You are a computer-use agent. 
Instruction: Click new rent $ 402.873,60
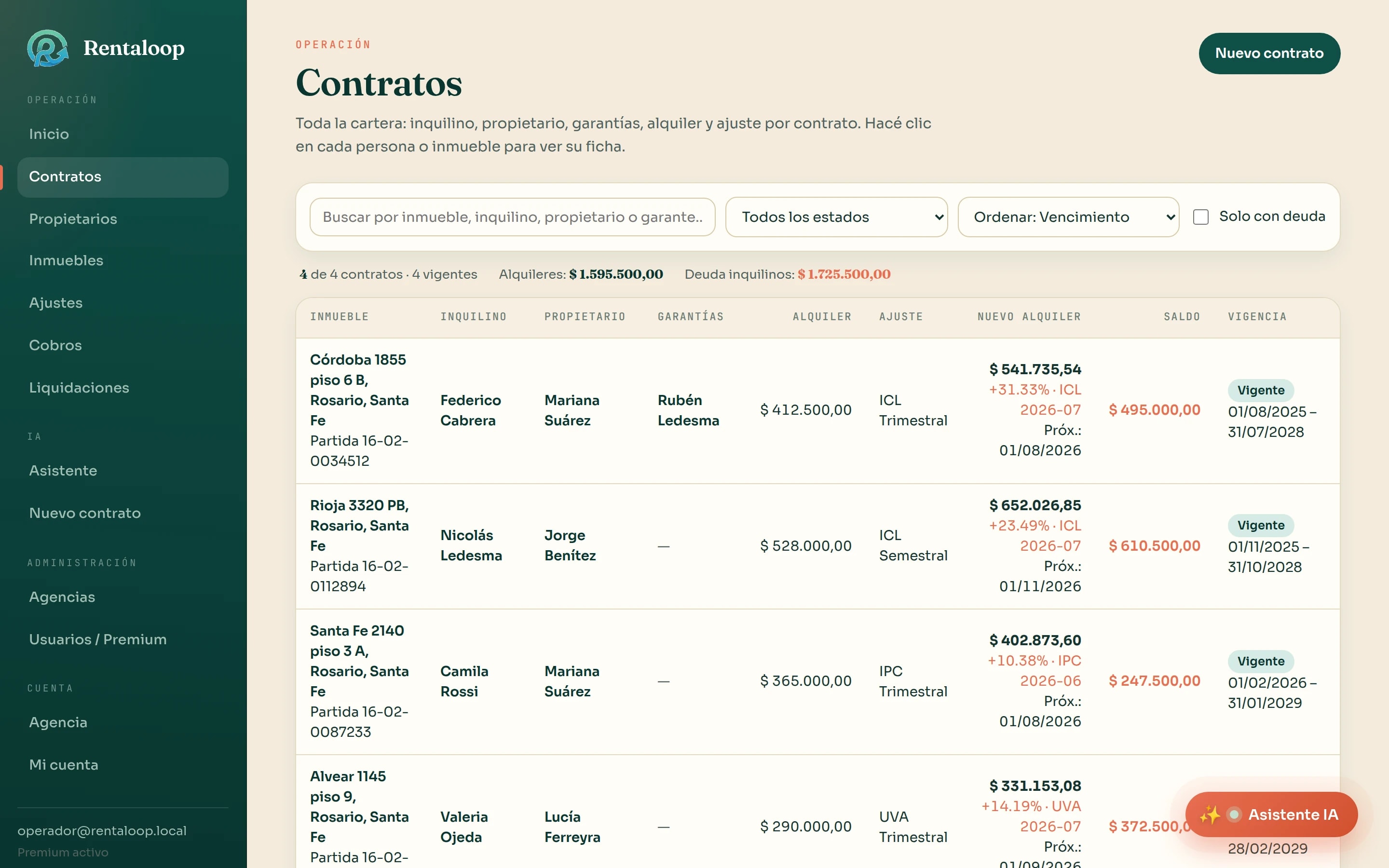pyautogui.click(x=1035, y=640)
